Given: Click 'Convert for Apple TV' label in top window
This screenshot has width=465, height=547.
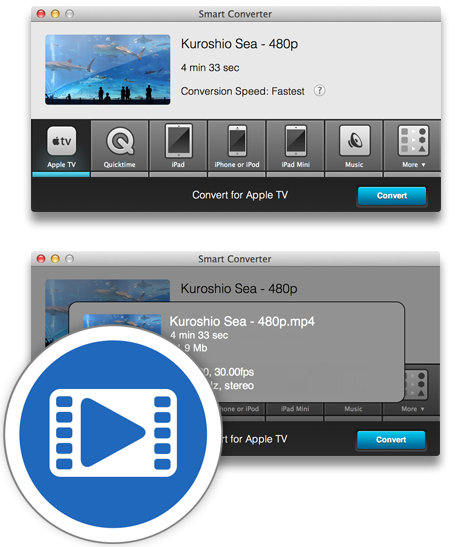Looking at the screenshot, I should pos(240,195).
